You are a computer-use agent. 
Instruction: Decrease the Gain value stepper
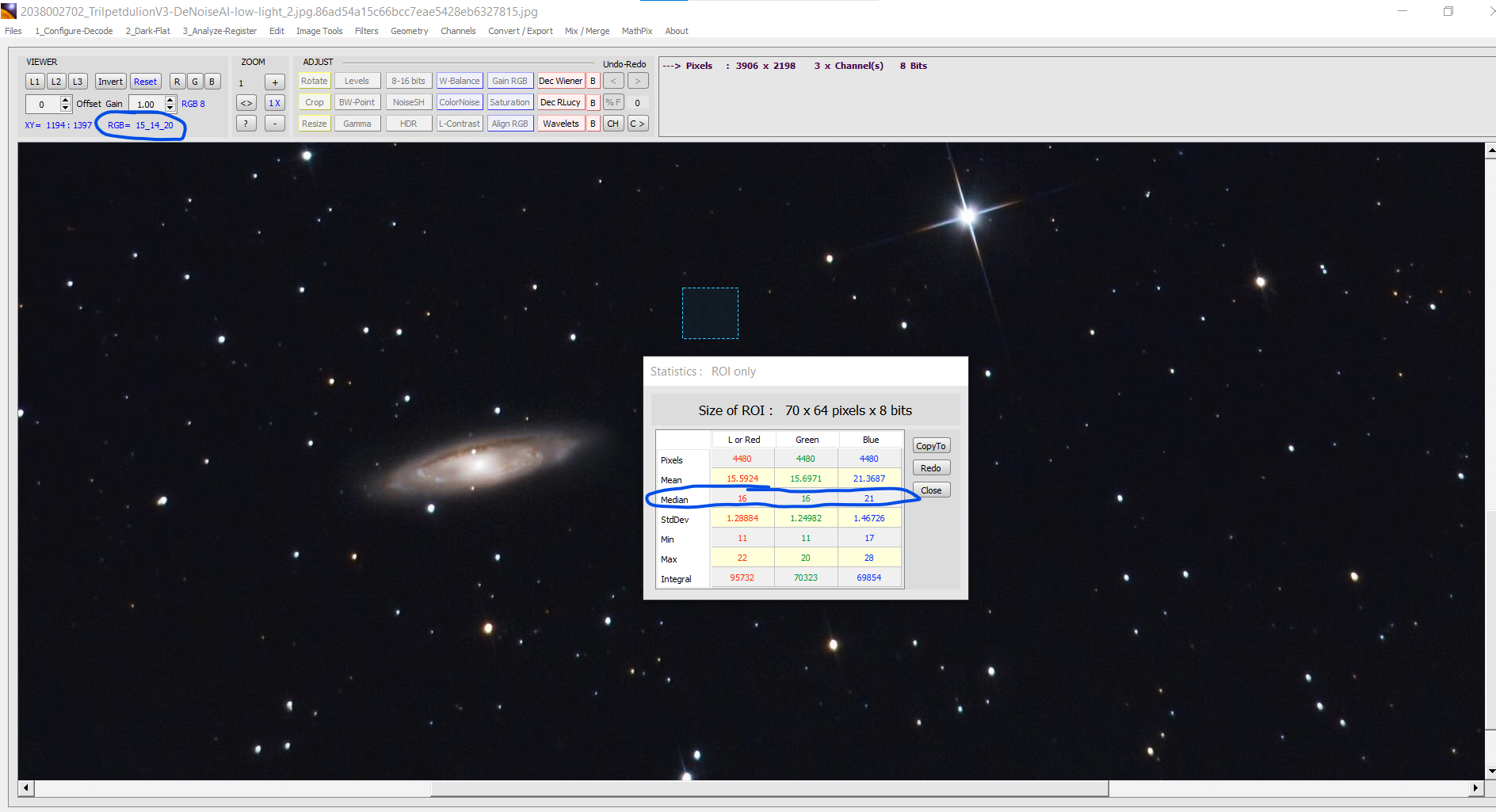click(170, 108)
